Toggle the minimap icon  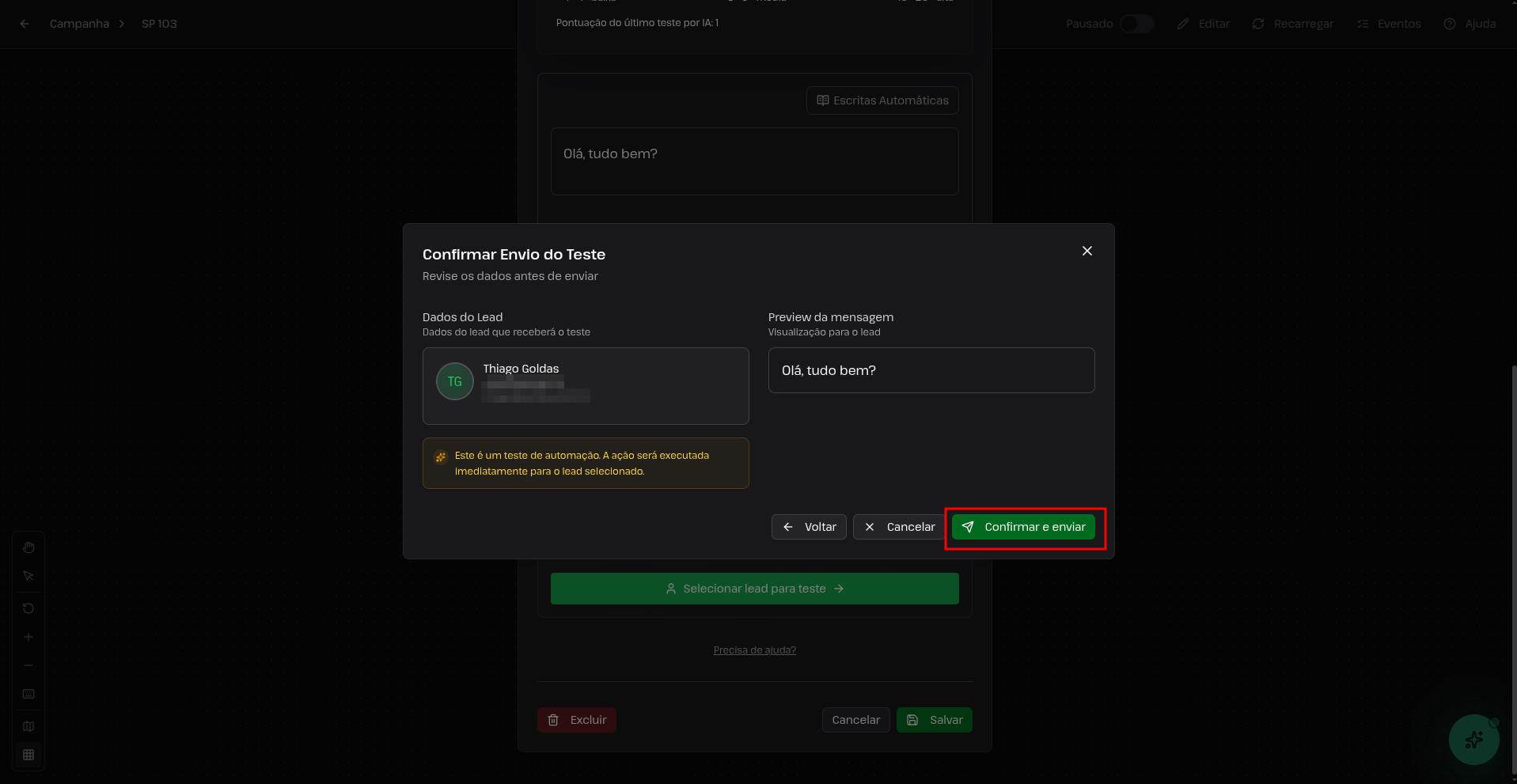pyautogui.click(x=28, y=726)
